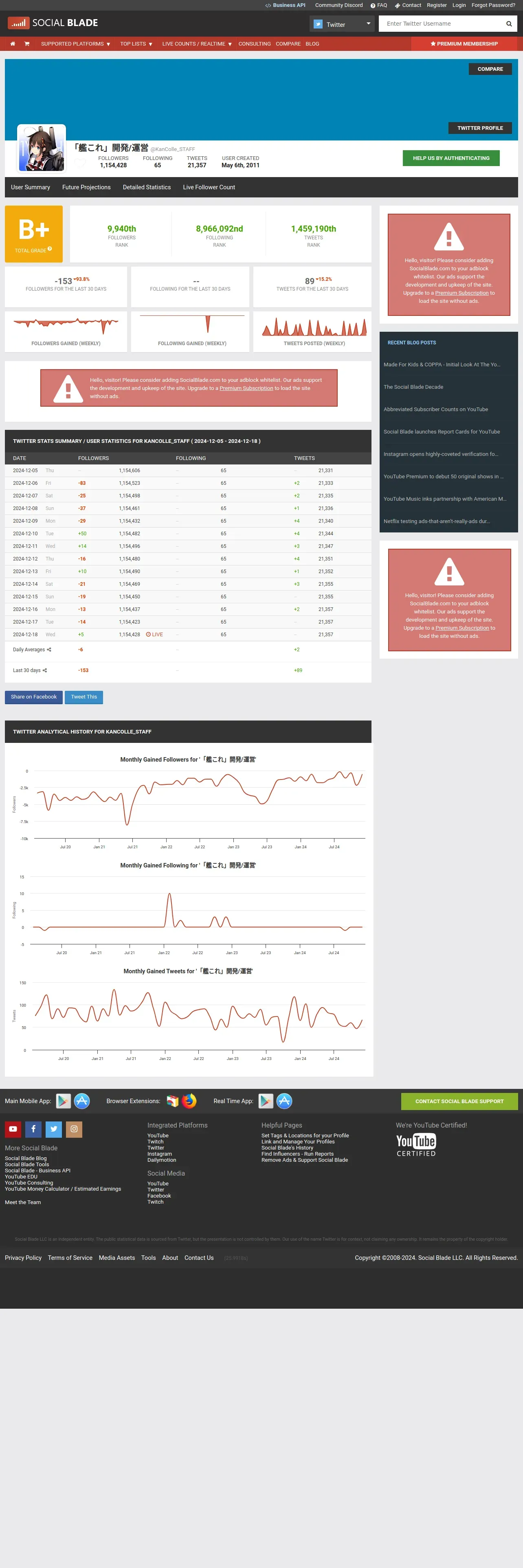Open the Consulting menu item
This screenshot has height=1568, width=523.
[x=255, y=44]
